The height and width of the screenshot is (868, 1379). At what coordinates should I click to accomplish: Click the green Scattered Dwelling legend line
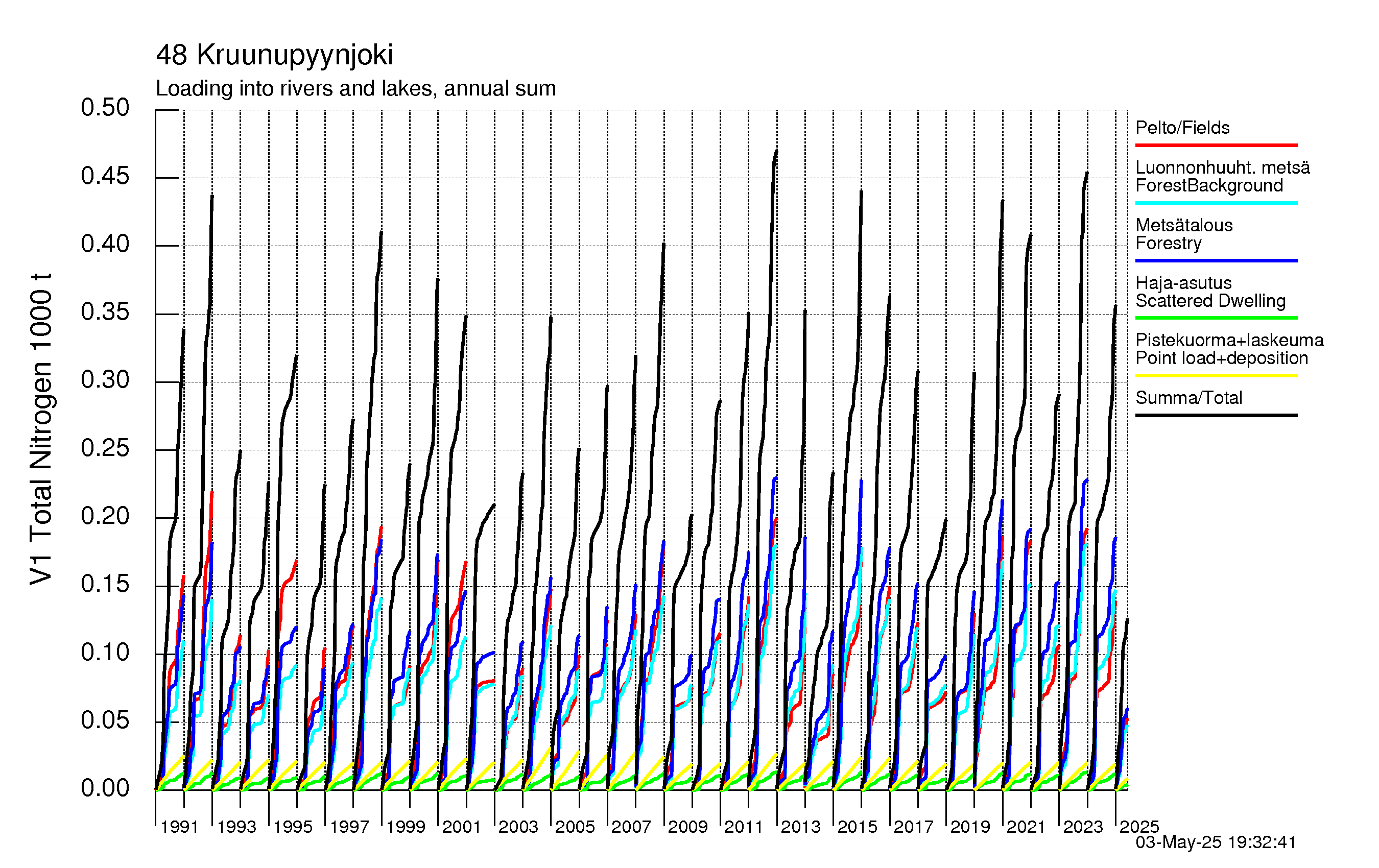tap(1217, 318)
